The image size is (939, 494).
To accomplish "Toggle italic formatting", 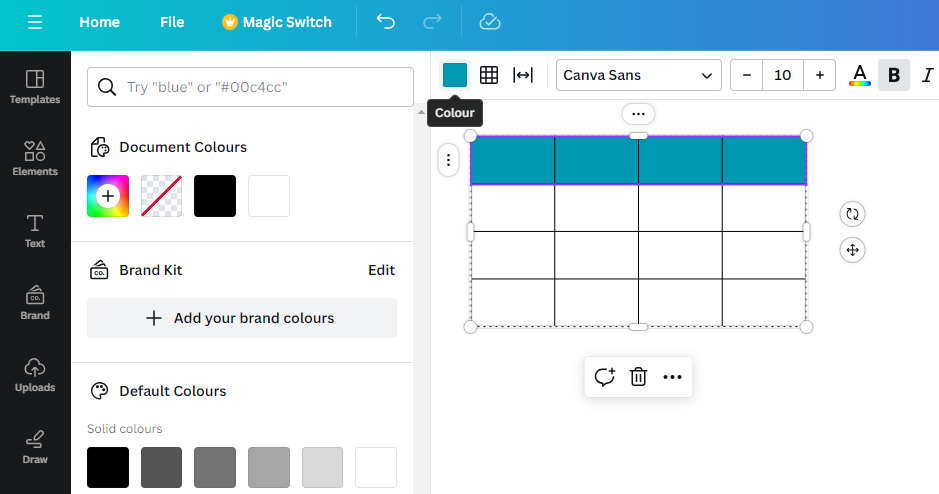I will (928, 75).
